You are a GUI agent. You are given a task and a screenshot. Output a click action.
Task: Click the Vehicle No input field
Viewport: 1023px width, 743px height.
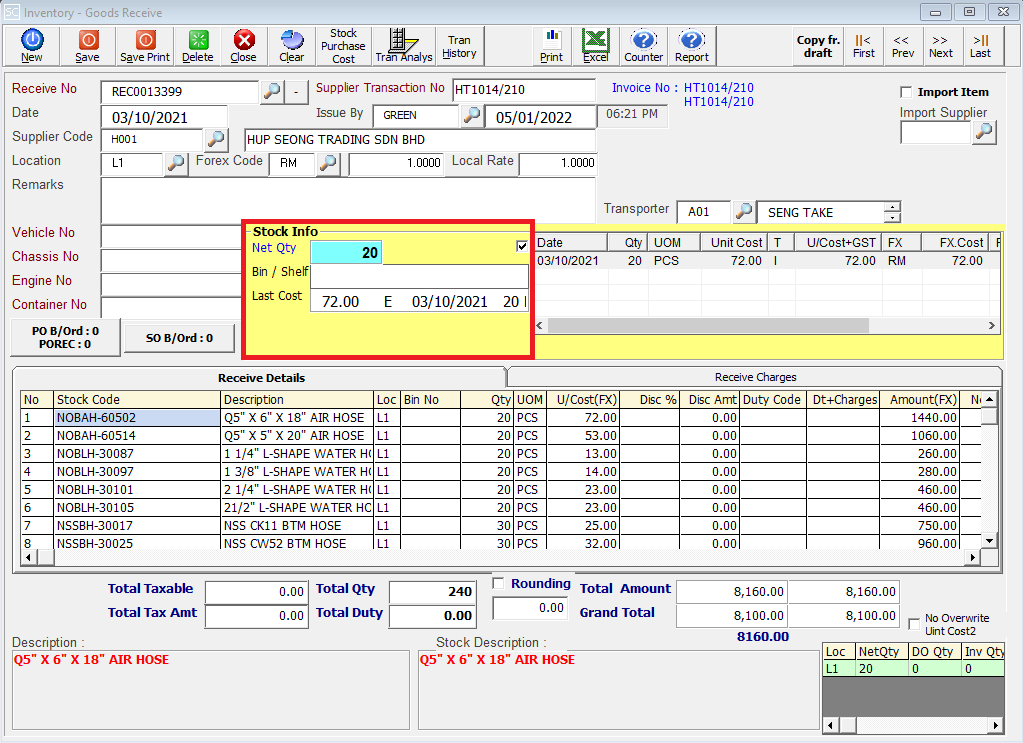[172, 236]
